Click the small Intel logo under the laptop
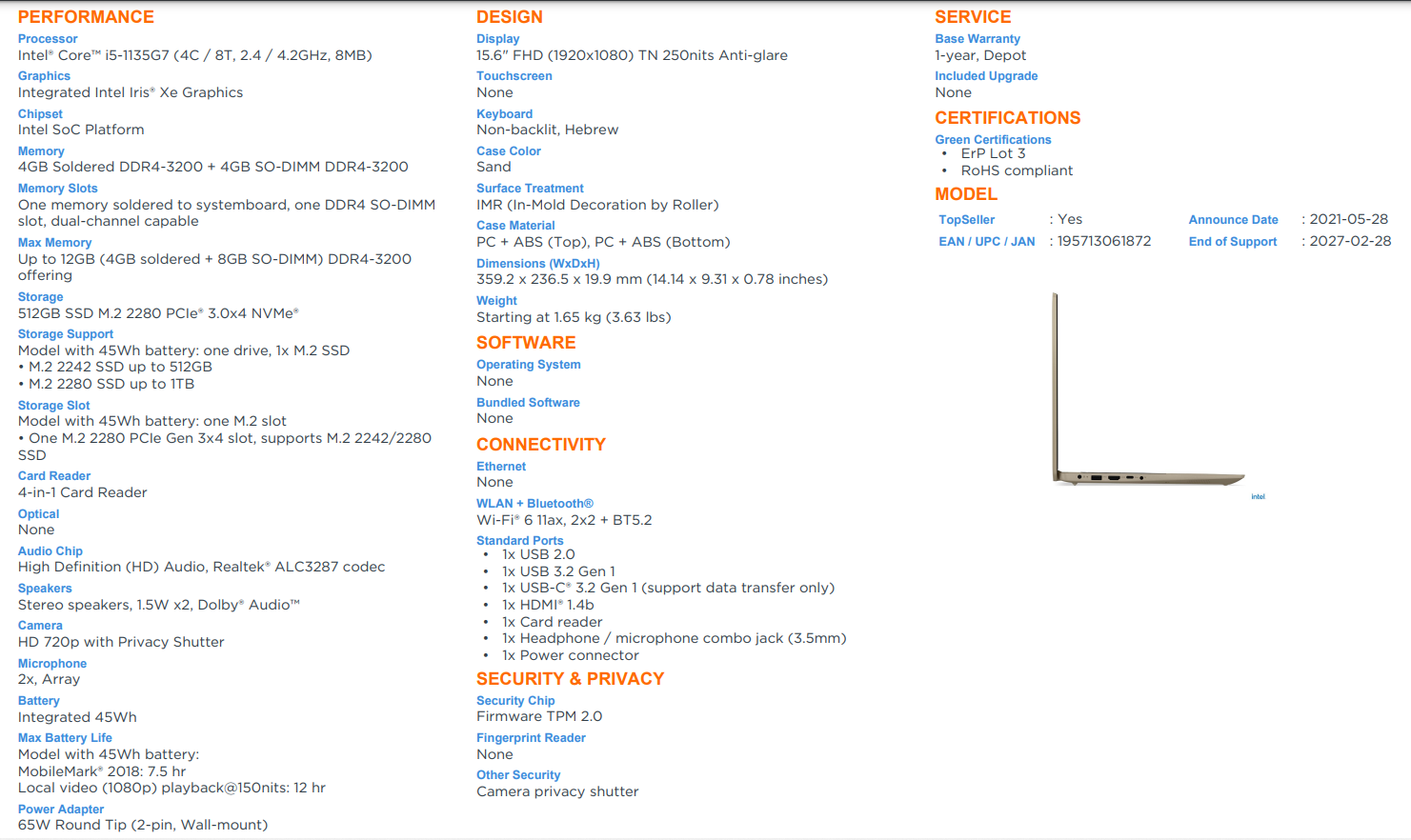Image resolution: width=1411 pixels, height=840 pixels. 1258,496
